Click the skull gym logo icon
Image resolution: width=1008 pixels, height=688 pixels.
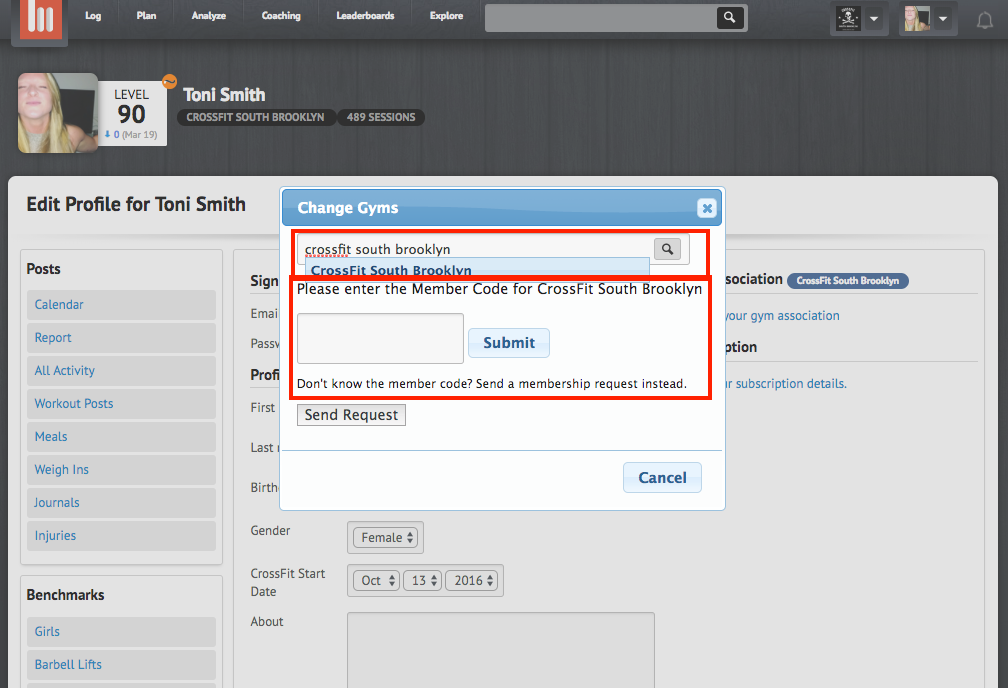coord(848,18)
